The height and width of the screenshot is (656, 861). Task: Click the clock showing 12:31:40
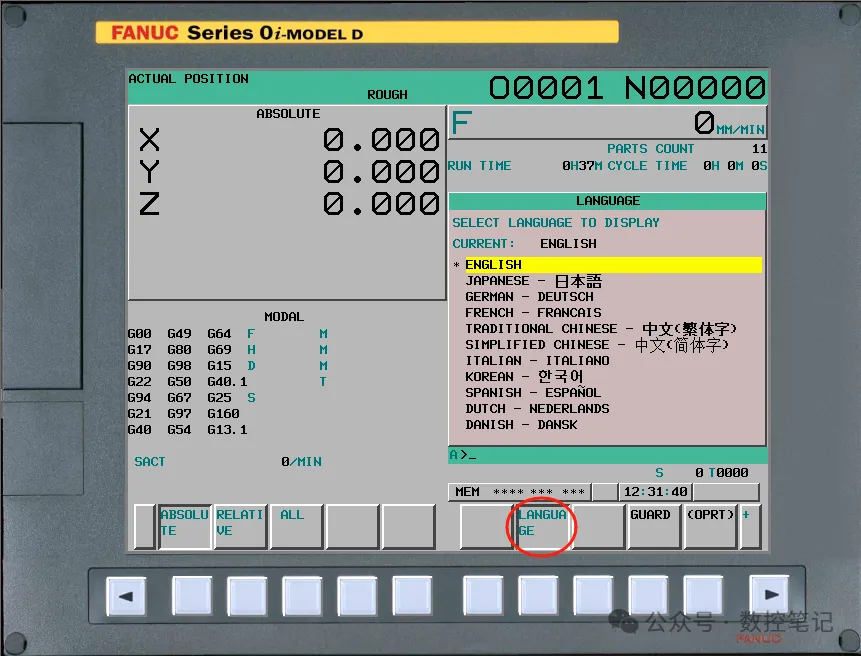(656, 492)
